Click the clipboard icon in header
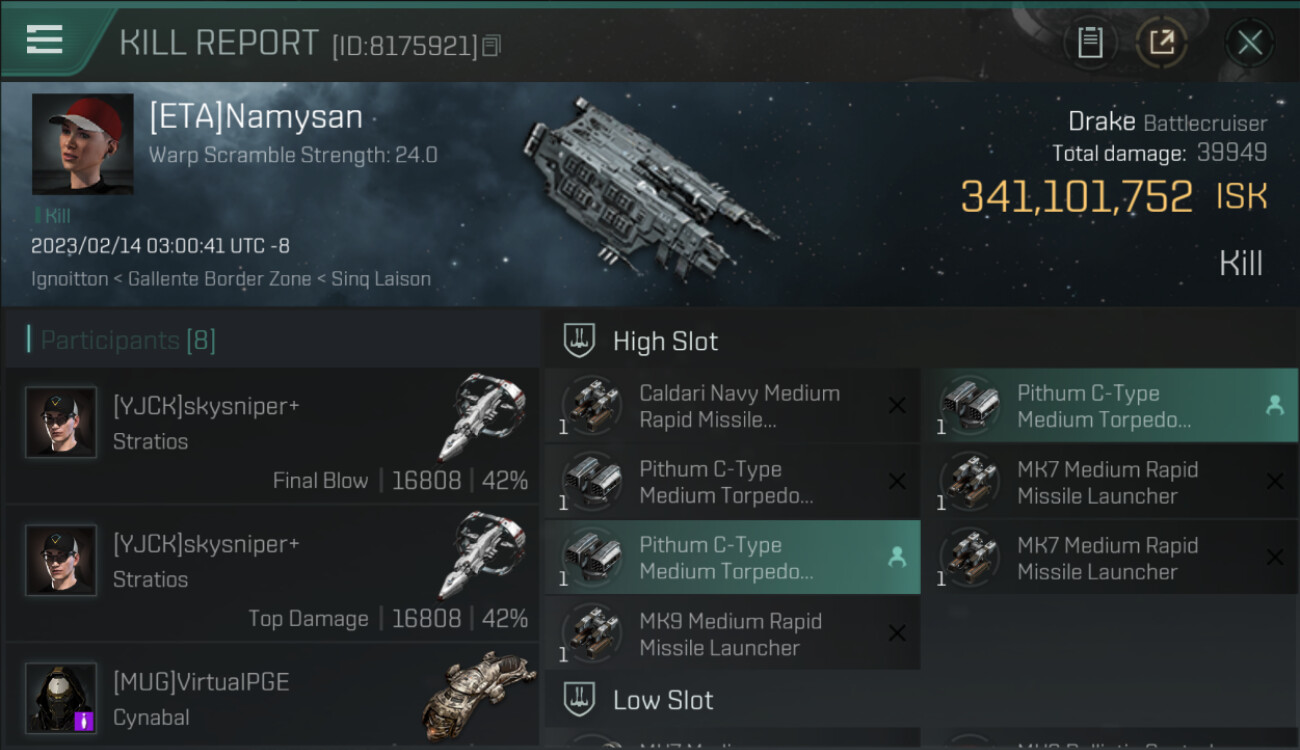Screen dimensions: 1300x750 pyautogui.click(x=1090, y=43)
